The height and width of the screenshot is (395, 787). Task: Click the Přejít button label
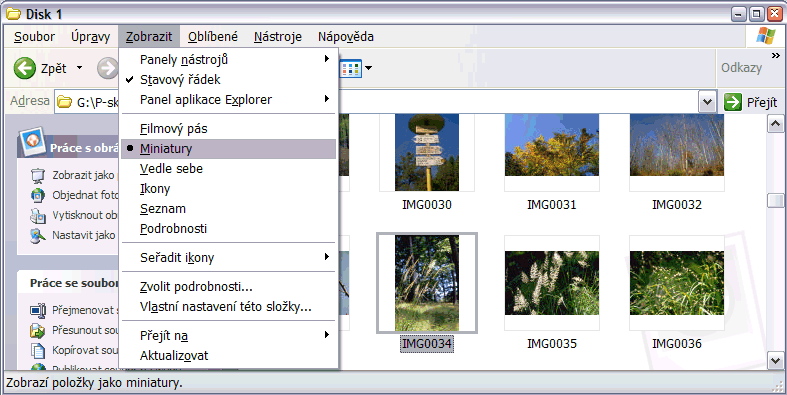click(x=761, y=102)
